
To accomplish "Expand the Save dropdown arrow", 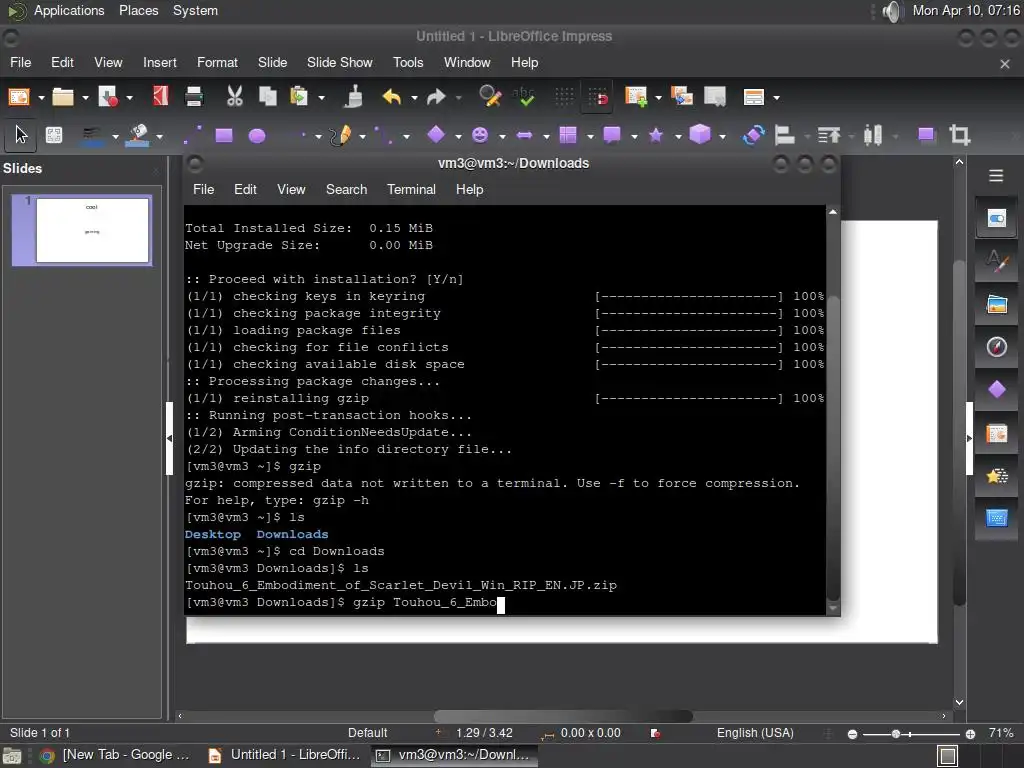I will pyautogui.click(x=129, y=98).
